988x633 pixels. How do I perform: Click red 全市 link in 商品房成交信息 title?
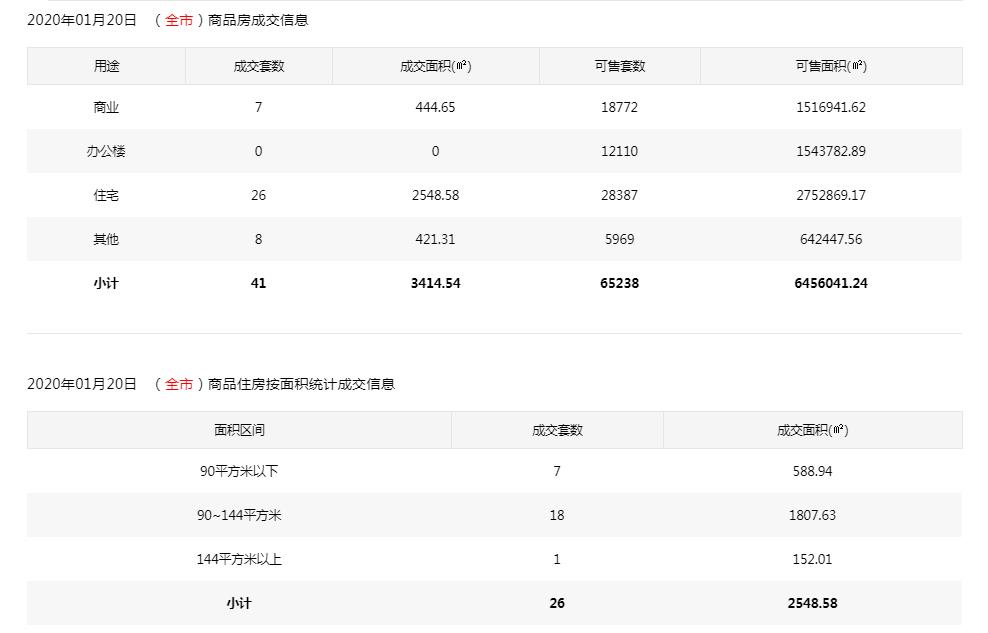[178, 21]
